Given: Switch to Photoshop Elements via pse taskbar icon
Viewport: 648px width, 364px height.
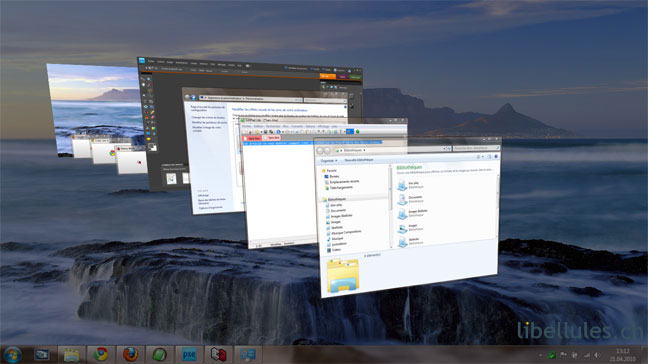Looking at the screenshot, I should (189, 354).
